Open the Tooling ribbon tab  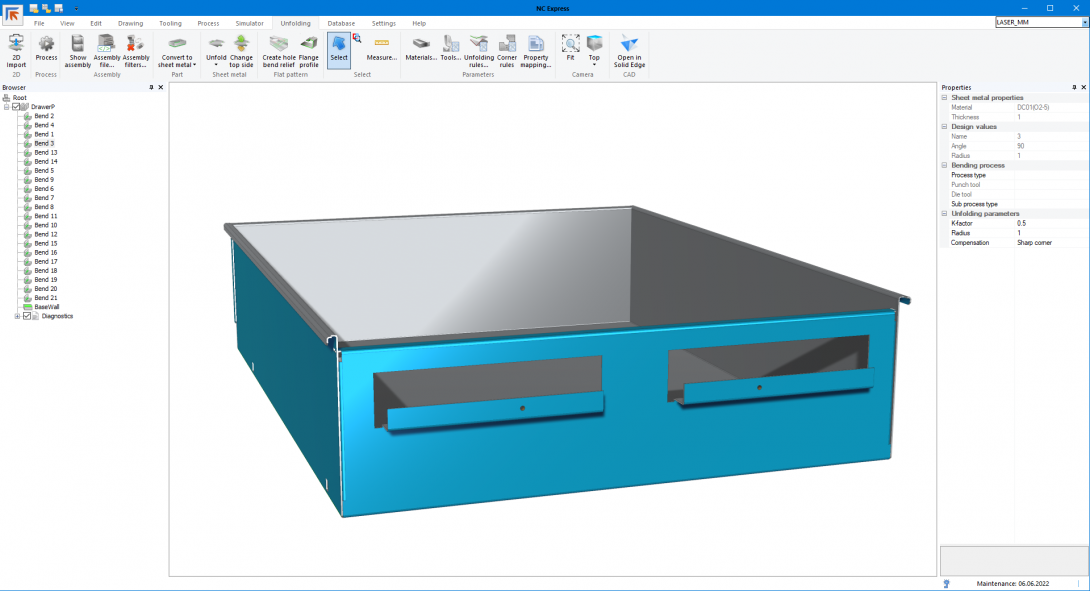(x=170, y=23)
